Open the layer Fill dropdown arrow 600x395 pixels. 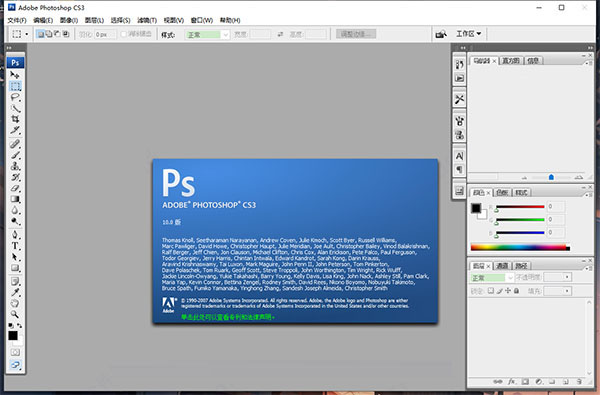click(x=567, y=291)
